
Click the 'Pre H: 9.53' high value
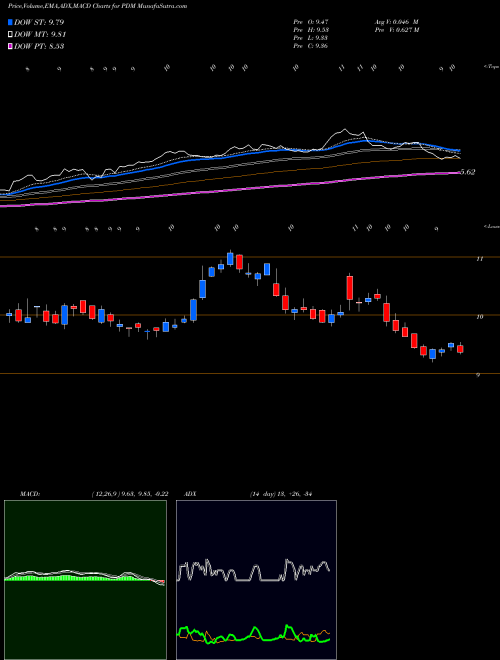(311, 29)
